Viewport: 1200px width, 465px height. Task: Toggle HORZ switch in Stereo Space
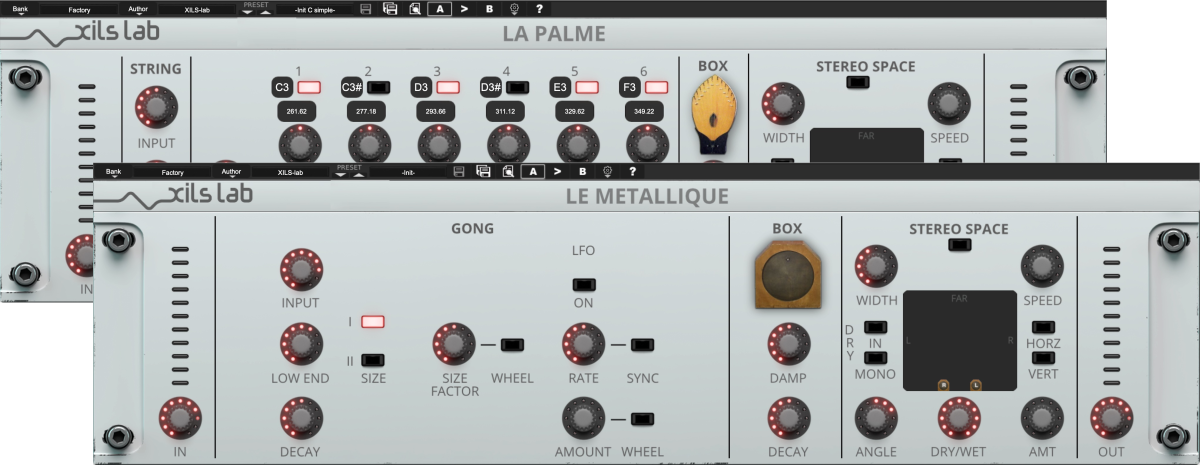[x=1043, y=327]
